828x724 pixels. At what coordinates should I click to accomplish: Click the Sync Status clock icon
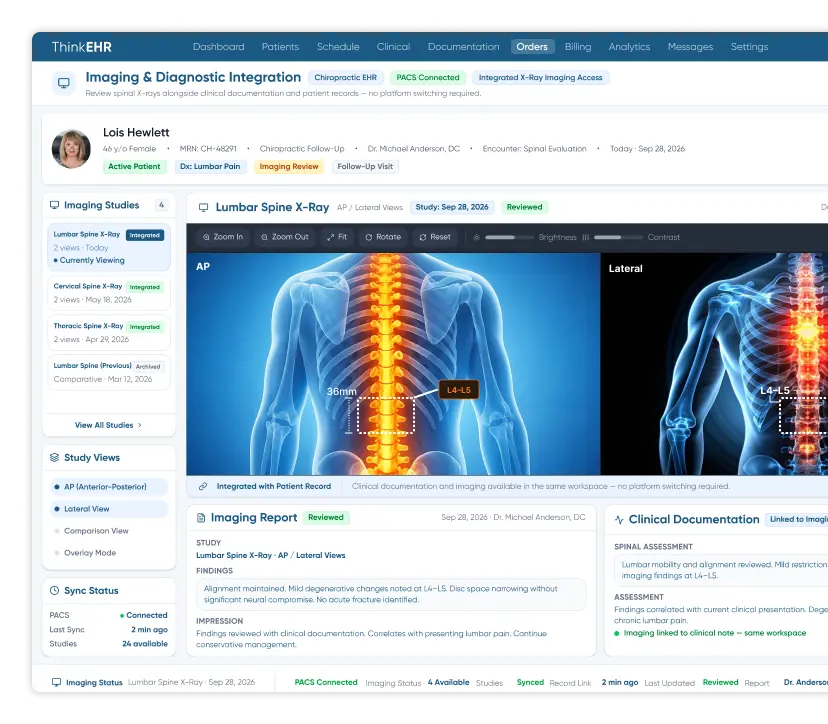point(54,590)
